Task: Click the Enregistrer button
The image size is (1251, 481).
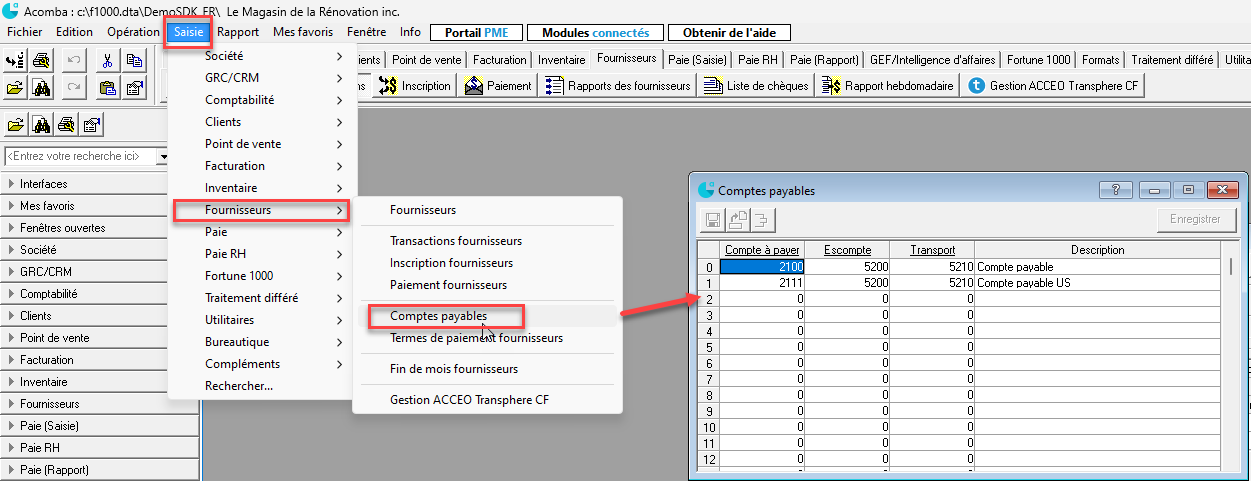Action: 1196,219
